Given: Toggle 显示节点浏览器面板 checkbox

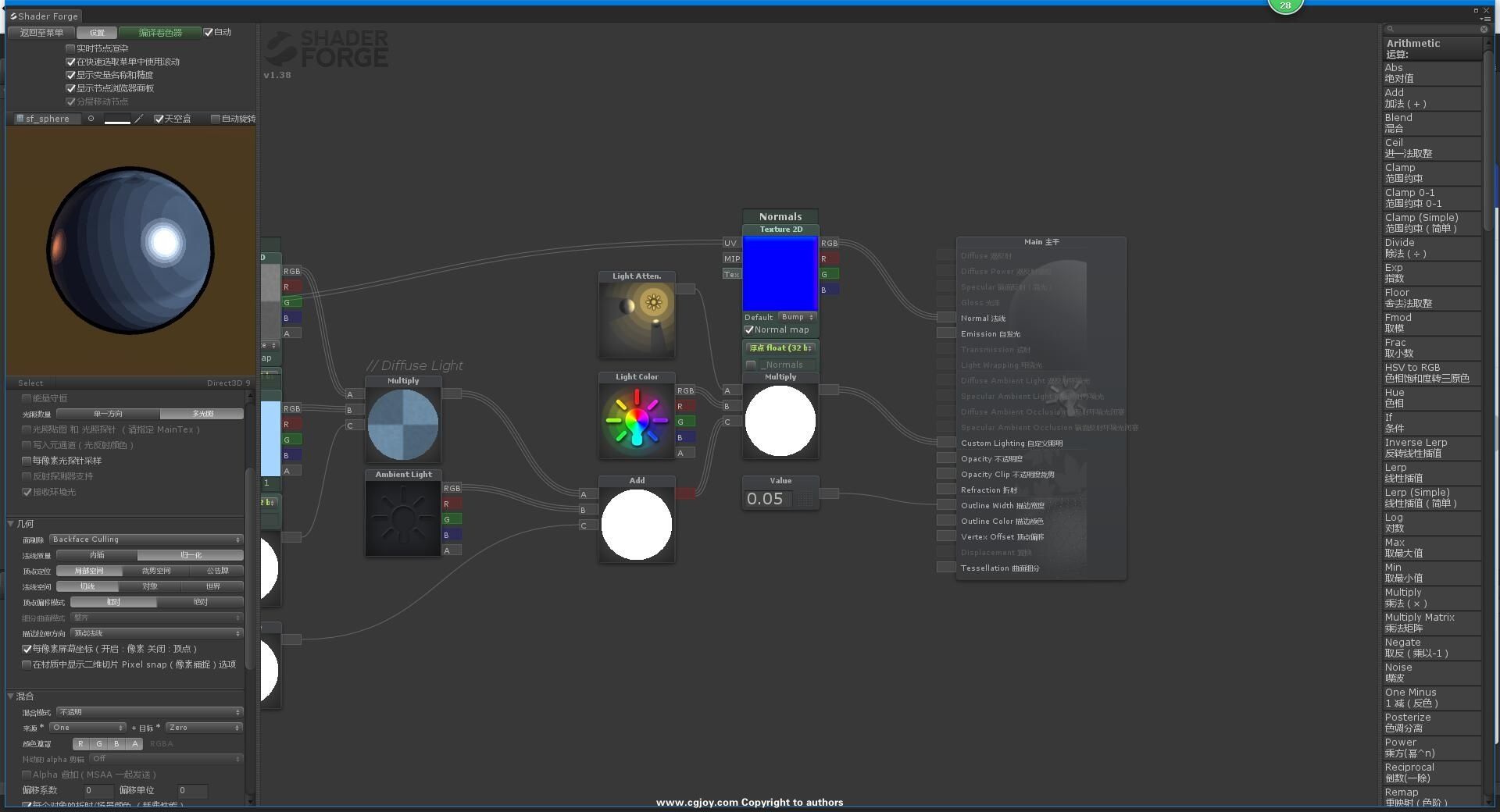Looking at the screenshot, I should coord(70,88).
